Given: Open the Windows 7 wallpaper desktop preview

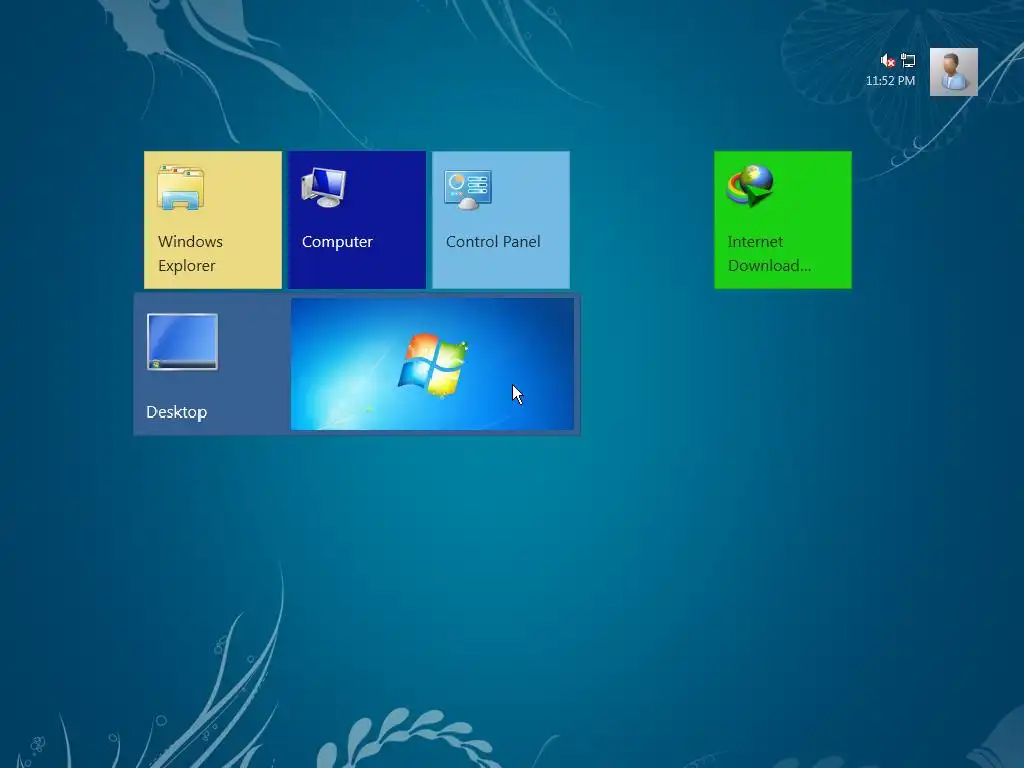Looking at the screenshot, I should [x=432, y=364].
